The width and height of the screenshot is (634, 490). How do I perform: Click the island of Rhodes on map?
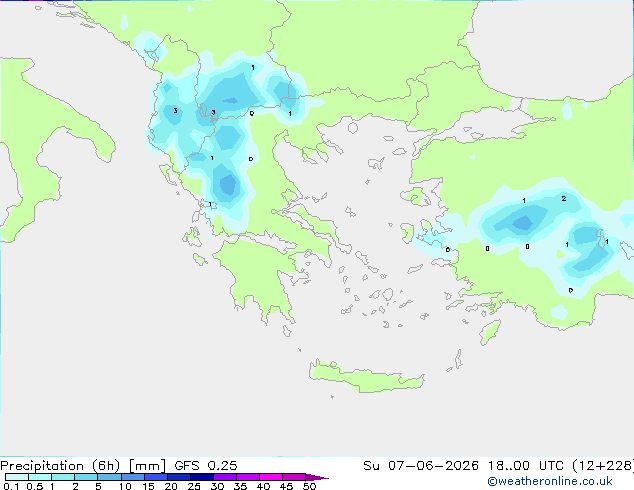[x=490, y=332]
